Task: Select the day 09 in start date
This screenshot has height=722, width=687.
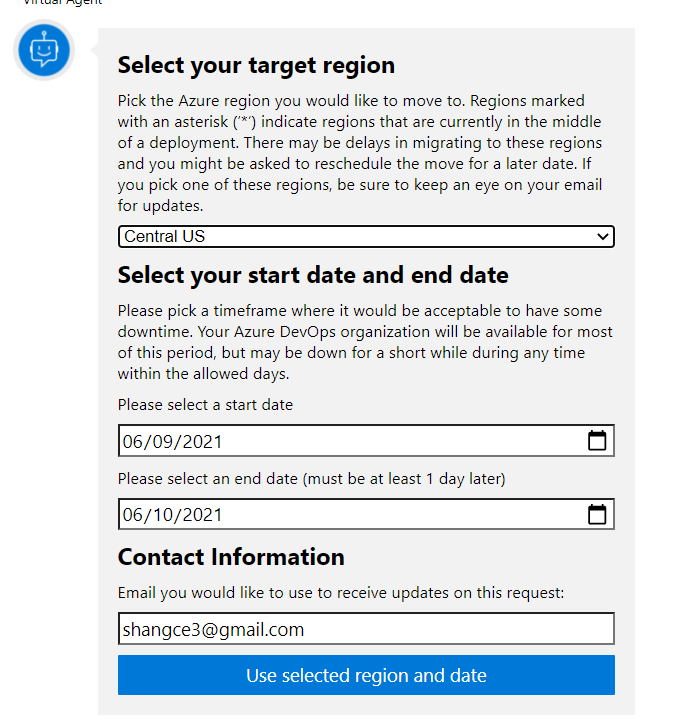Action: 163,442
